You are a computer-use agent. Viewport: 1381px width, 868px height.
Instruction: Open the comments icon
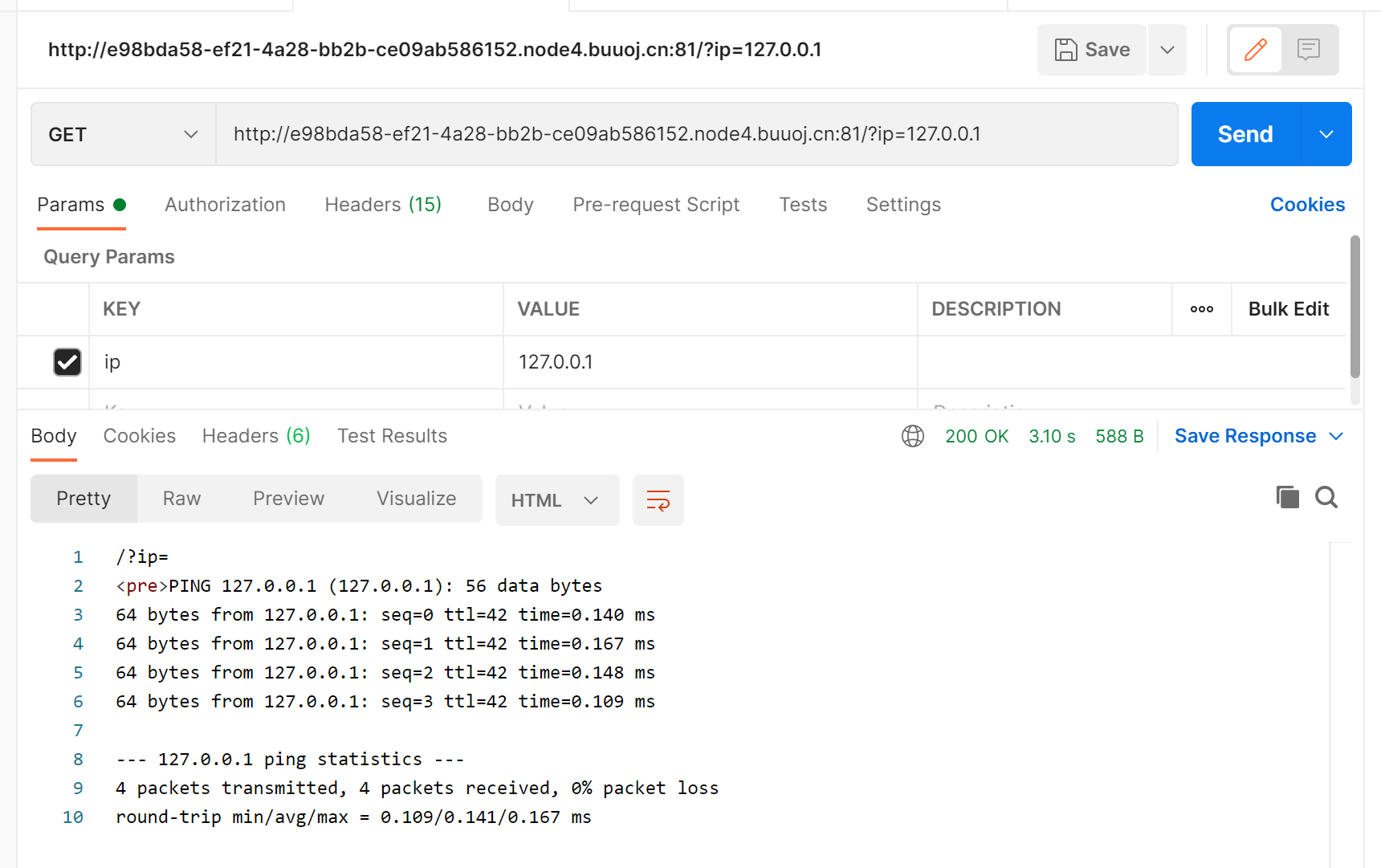click(1309, 50)
